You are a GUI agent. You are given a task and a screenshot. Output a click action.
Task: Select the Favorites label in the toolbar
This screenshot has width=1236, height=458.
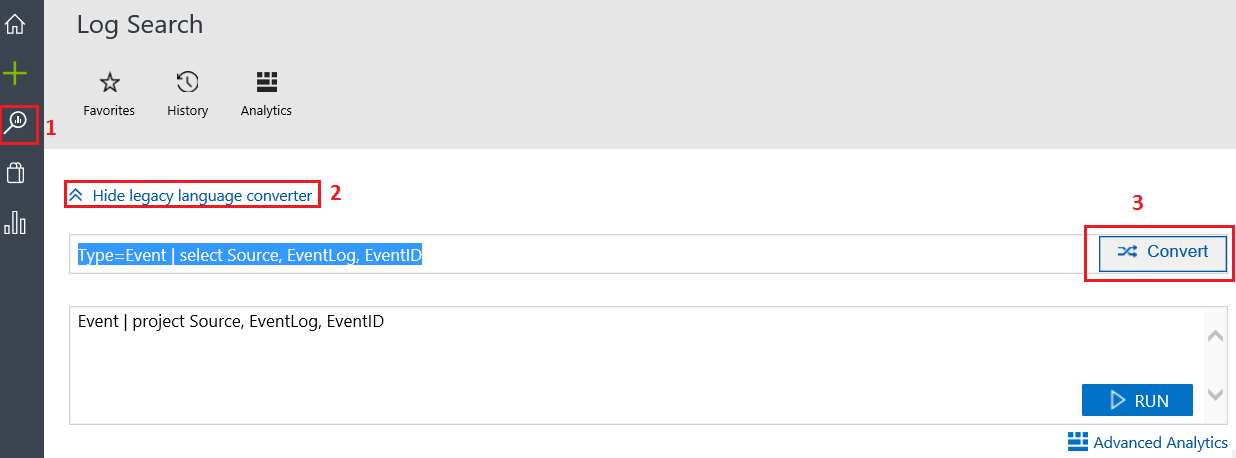coord(109,111)
